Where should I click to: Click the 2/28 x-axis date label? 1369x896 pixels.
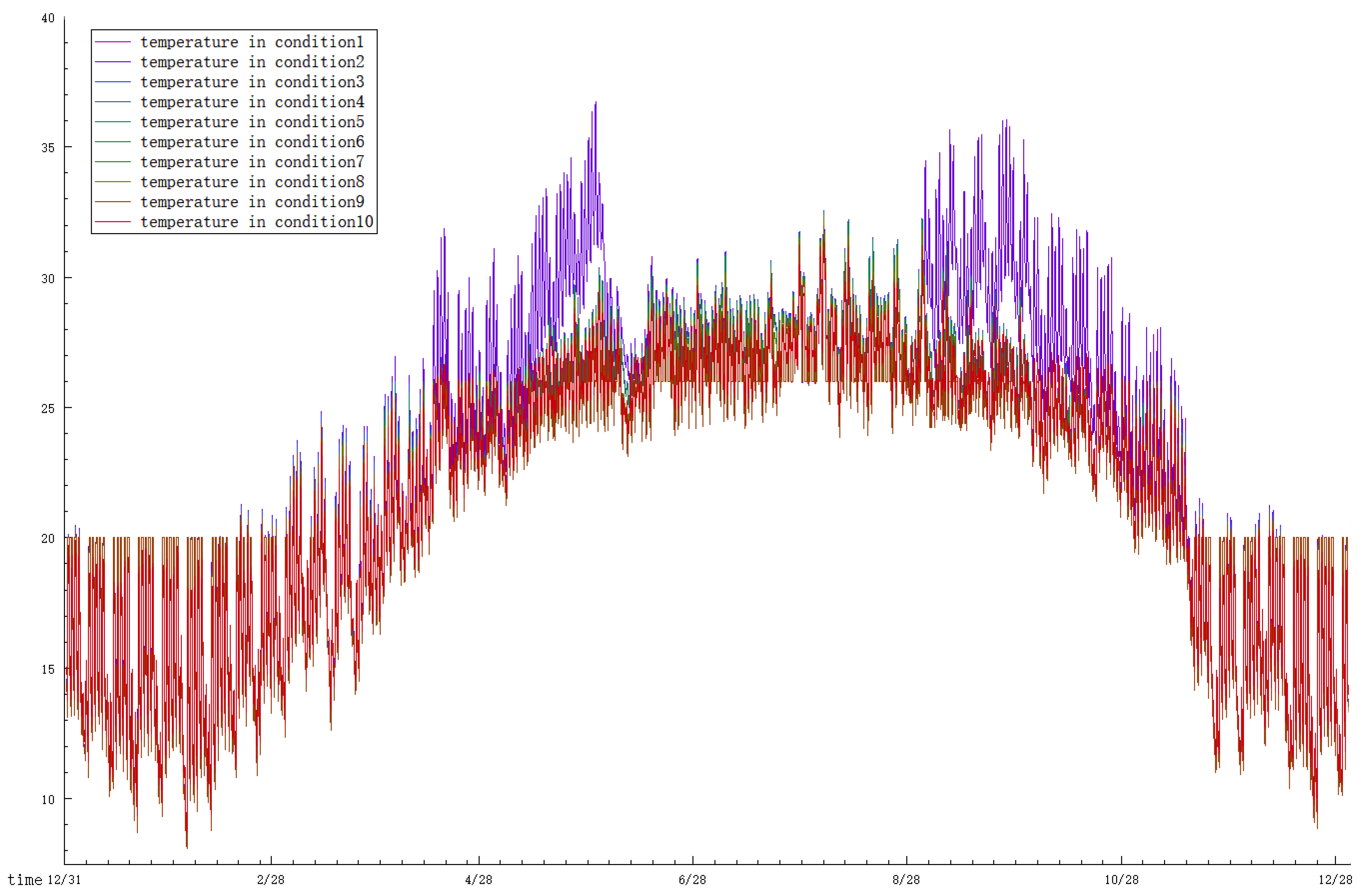pyautogui.click(x=270, y=880)
